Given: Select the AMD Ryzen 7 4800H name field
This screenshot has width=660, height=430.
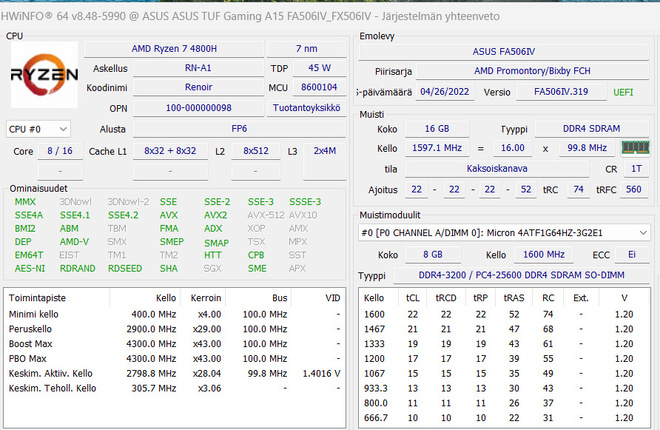Looking at the screenshot, I should pyautogui.click(x=174, y=49).
